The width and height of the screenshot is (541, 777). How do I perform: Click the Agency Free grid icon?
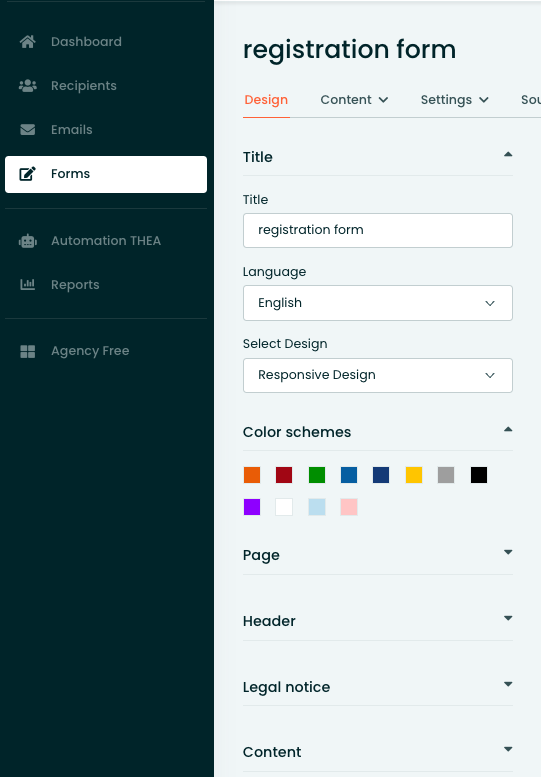tap(28, 351)
